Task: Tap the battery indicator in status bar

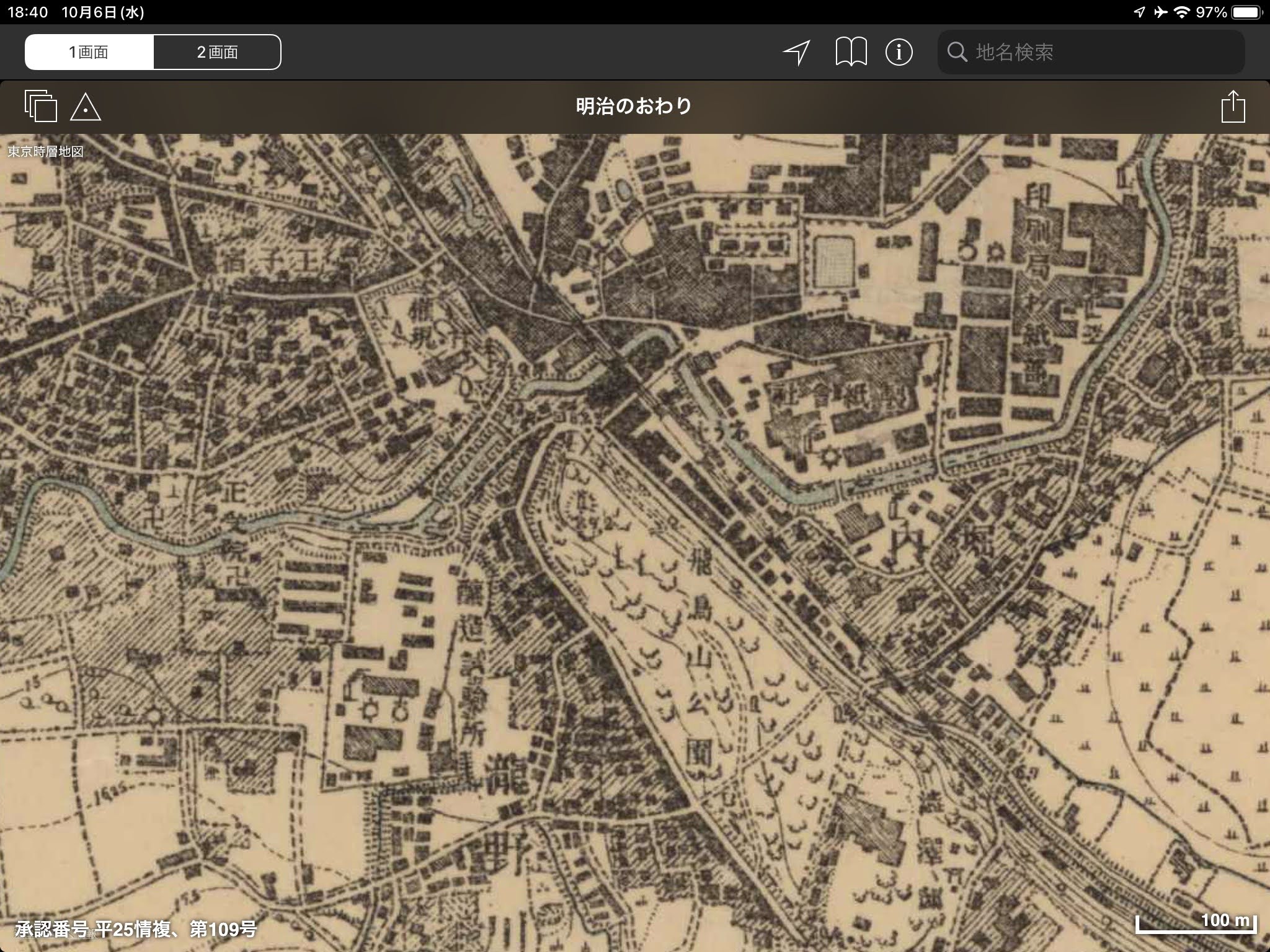Action: 1246,12
